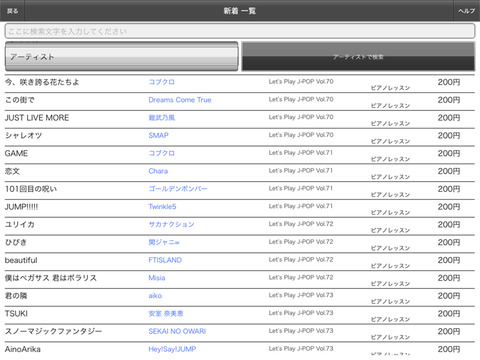Open artist link ゴールデンボンバー
The image size is (480, 360).
[x=178, y=189]
